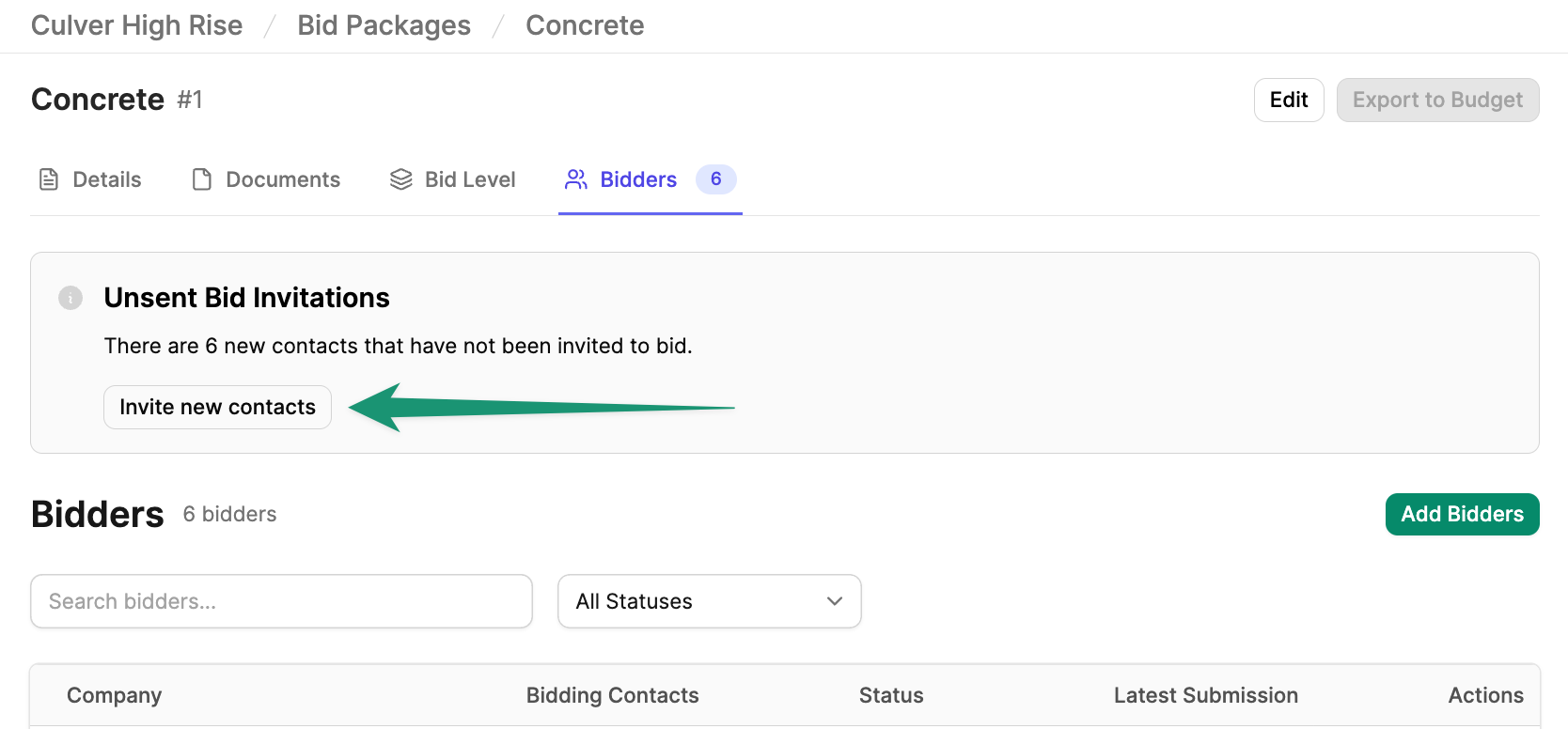Click Invite new contacts button

pos(217,407)
